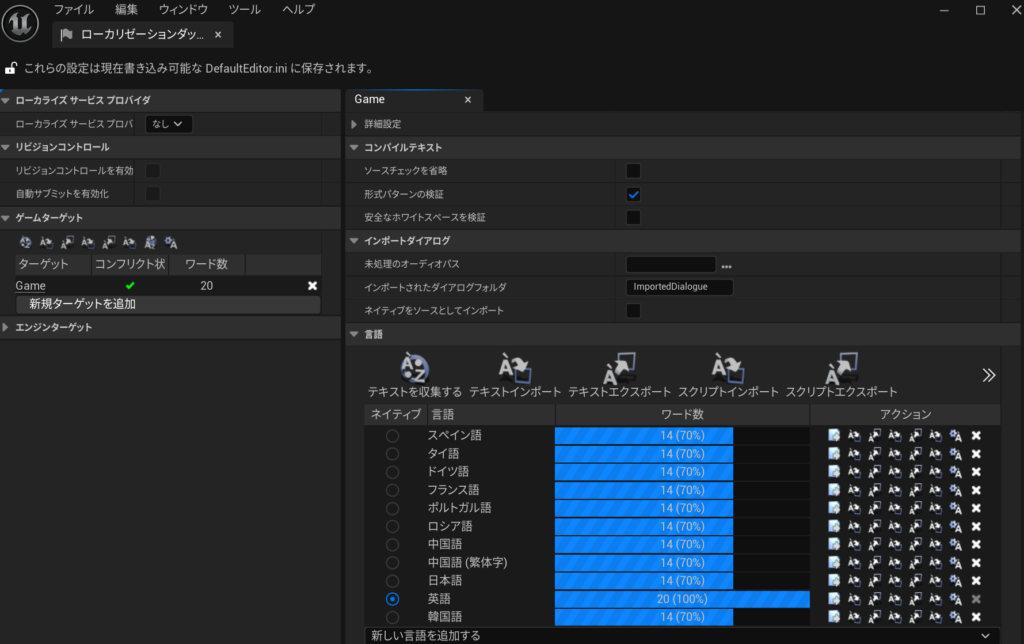Image resolution: width=1024 pixels, height=644 pixels.
Task: Uncheck 形式パターンの検証 checkbox
Action: point(633,194)
